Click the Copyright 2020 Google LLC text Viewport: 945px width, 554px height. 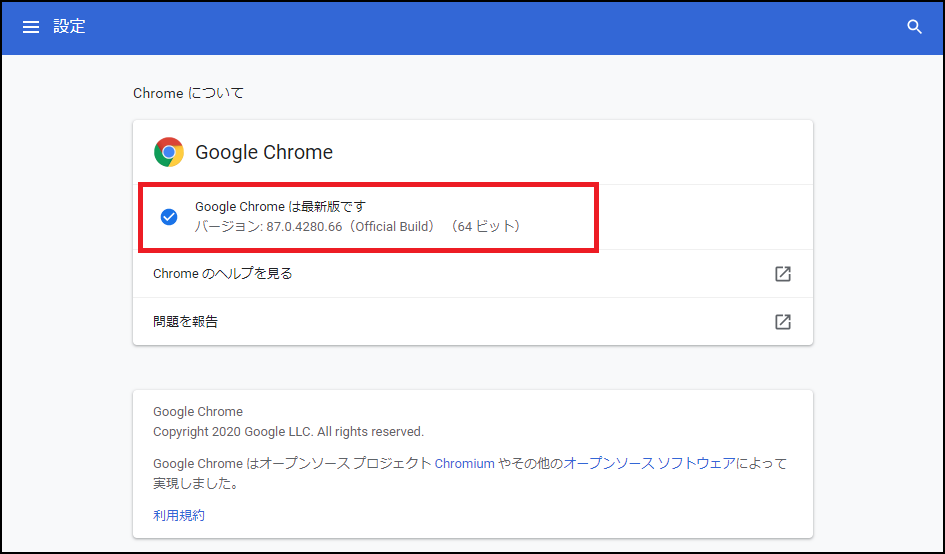pos(288,432)
